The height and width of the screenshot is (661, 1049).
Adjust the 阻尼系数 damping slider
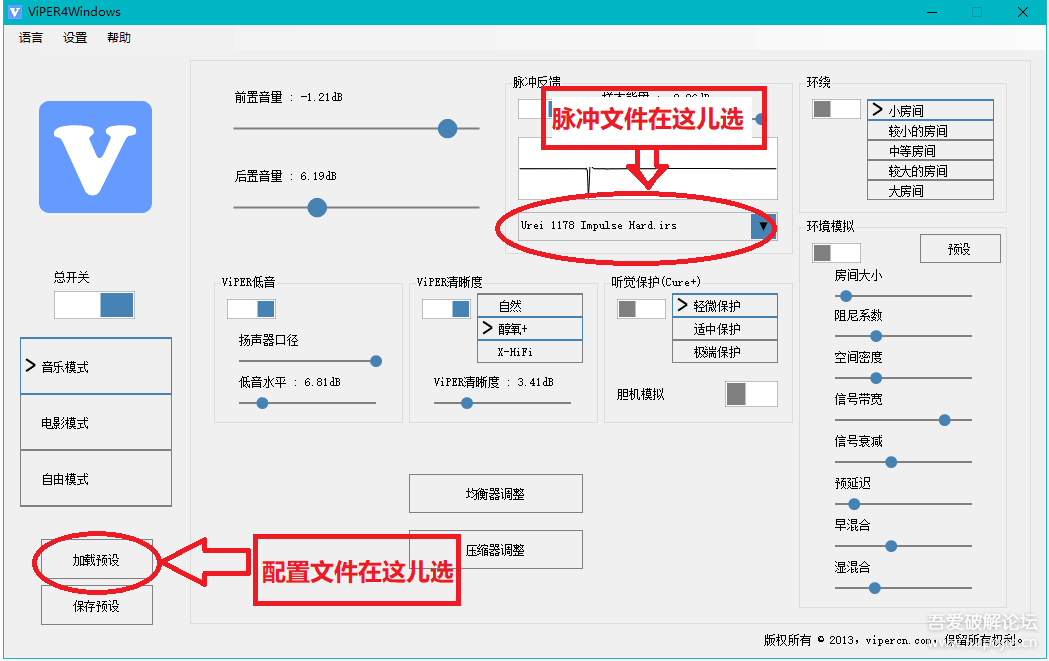[x=876, y=336]
